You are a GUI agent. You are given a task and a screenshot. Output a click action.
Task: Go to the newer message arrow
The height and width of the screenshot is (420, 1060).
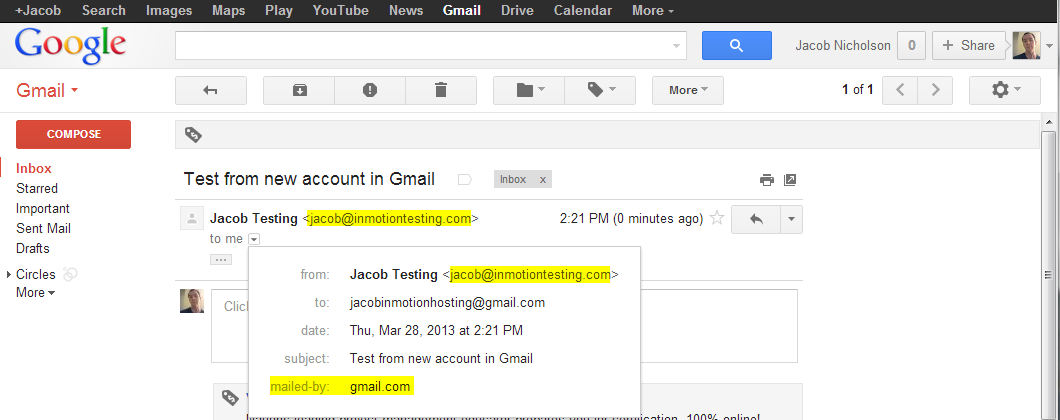pos(900,91)
